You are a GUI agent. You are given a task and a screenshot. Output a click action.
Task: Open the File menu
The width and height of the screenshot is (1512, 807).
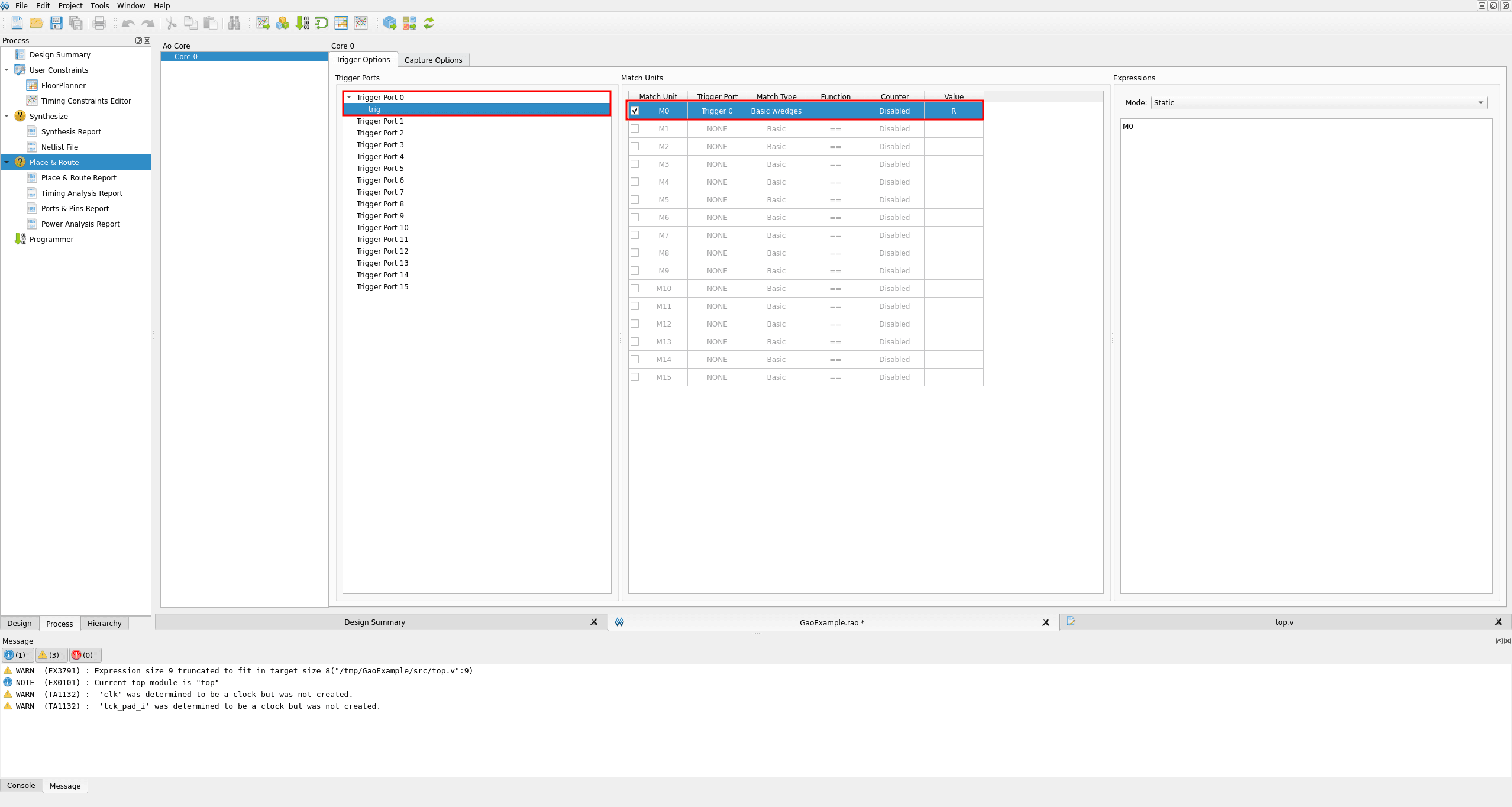tap(21, 5)
